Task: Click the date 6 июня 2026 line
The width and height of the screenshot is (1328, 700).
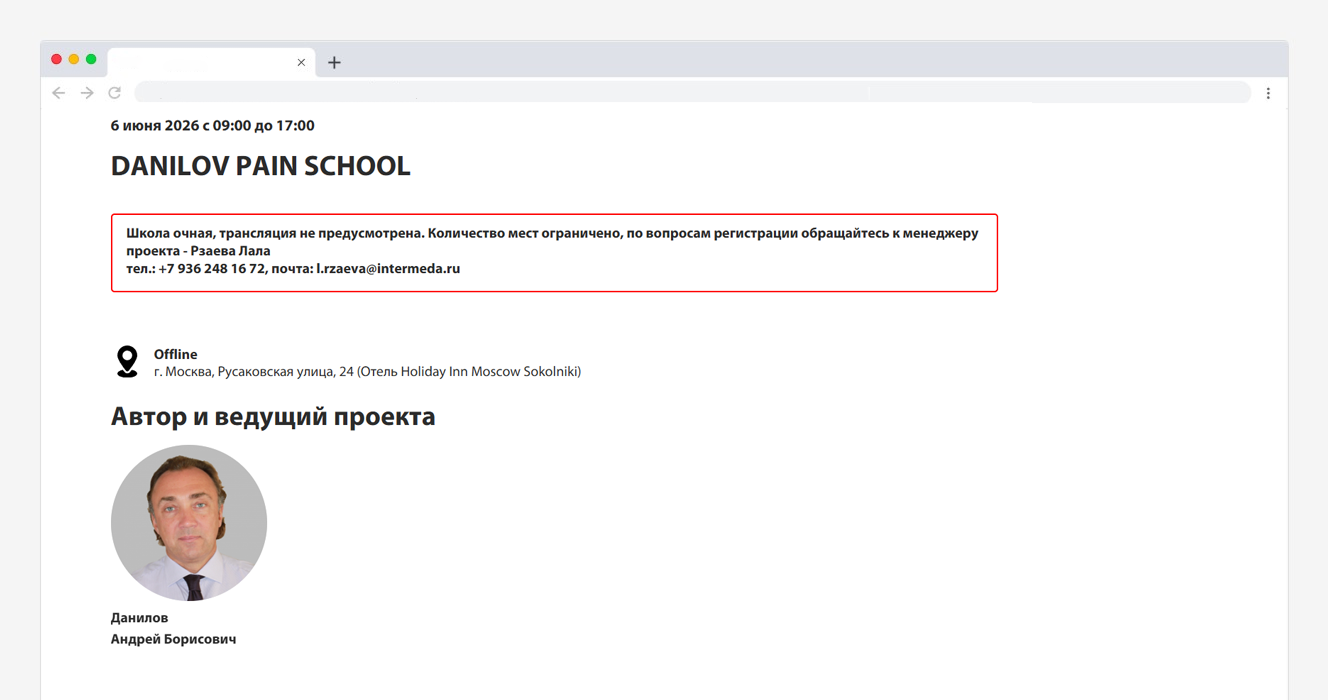Action: (x=212, y=126)
